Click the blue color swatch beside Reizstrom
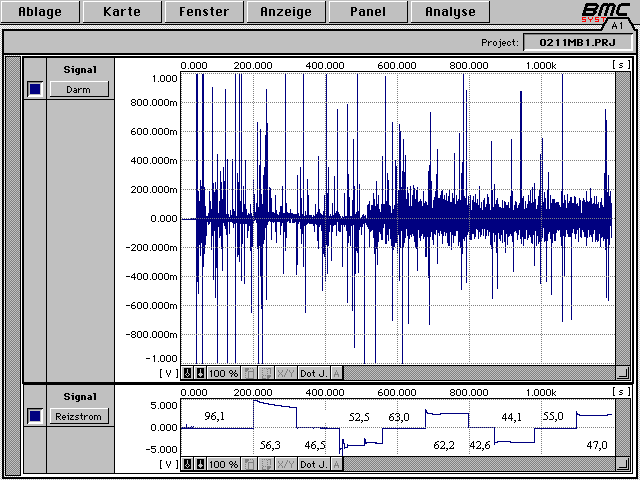 point(35,416)
